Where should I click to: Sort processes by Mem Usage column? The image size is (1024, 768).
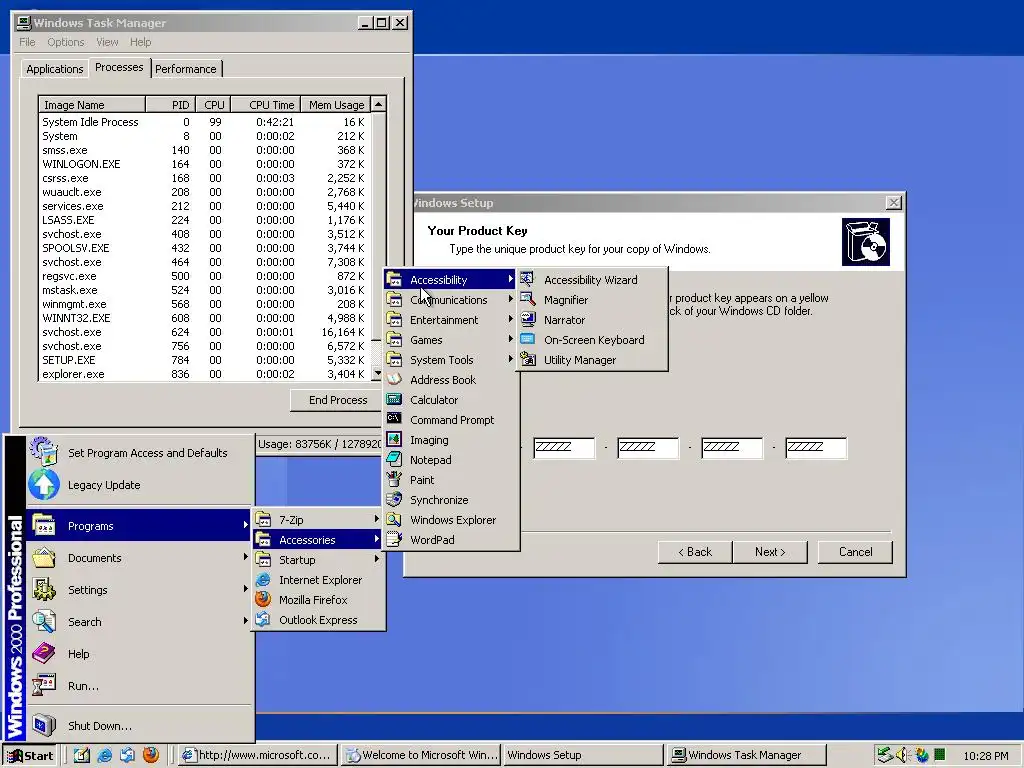click(x=336, y=104)
